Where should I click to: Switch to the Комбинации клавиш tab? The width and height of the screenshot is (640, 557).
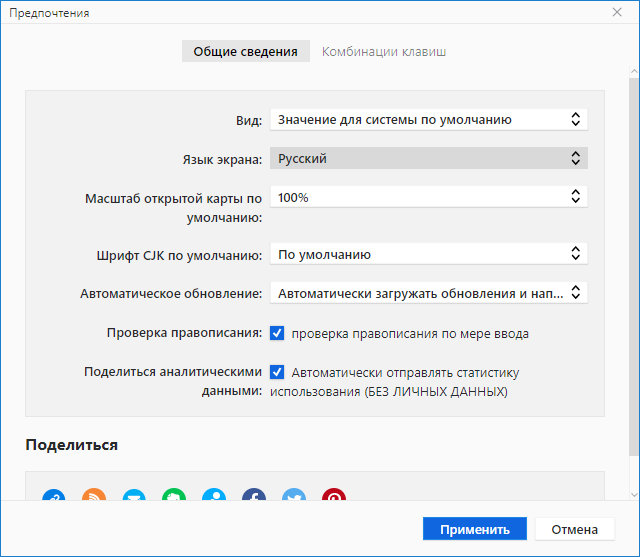(x=383, y=51)
